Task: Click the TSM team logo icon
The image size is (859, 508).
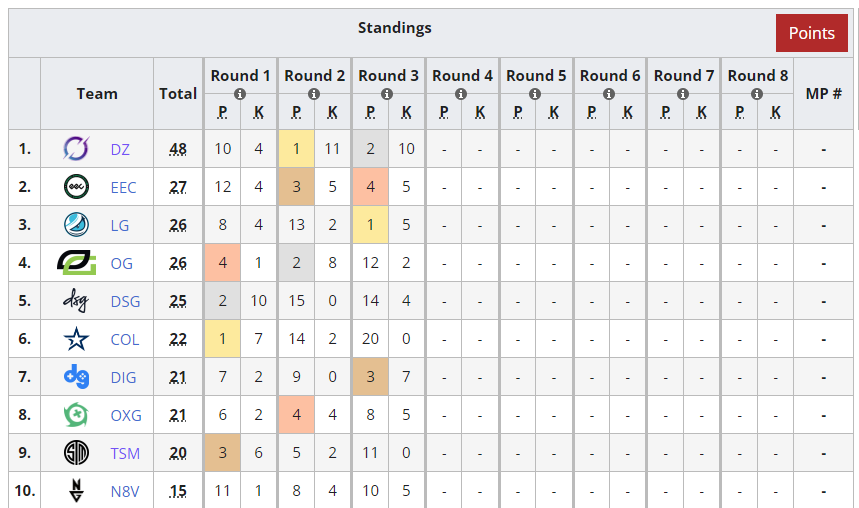Action: (76, 453)
